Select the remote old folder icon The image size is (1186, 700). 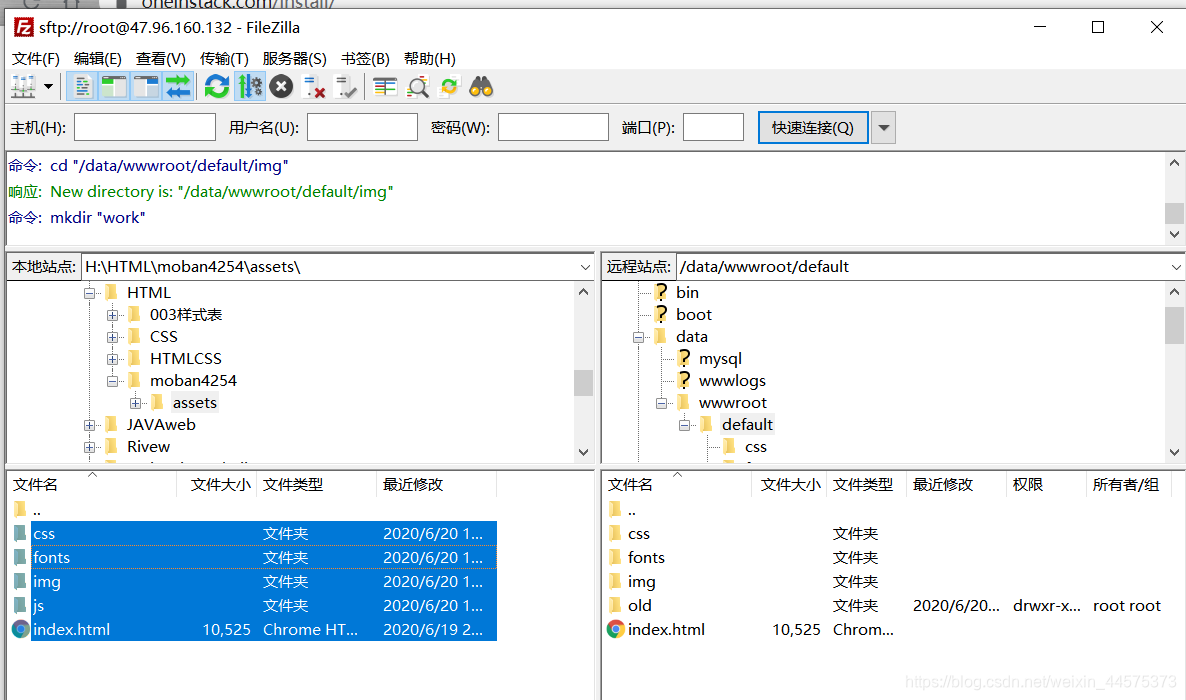click(x=616, y=605)
